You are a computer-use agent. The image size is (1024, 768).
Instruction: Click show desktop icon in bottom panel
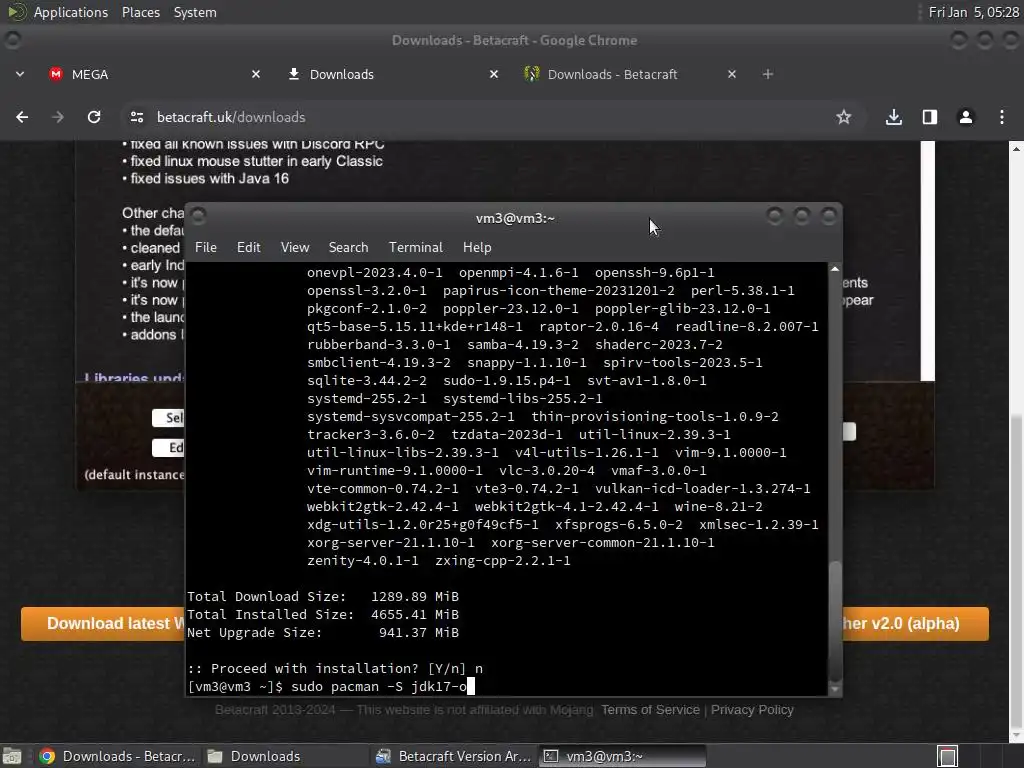pyautogui.click(x=12, y=756)
